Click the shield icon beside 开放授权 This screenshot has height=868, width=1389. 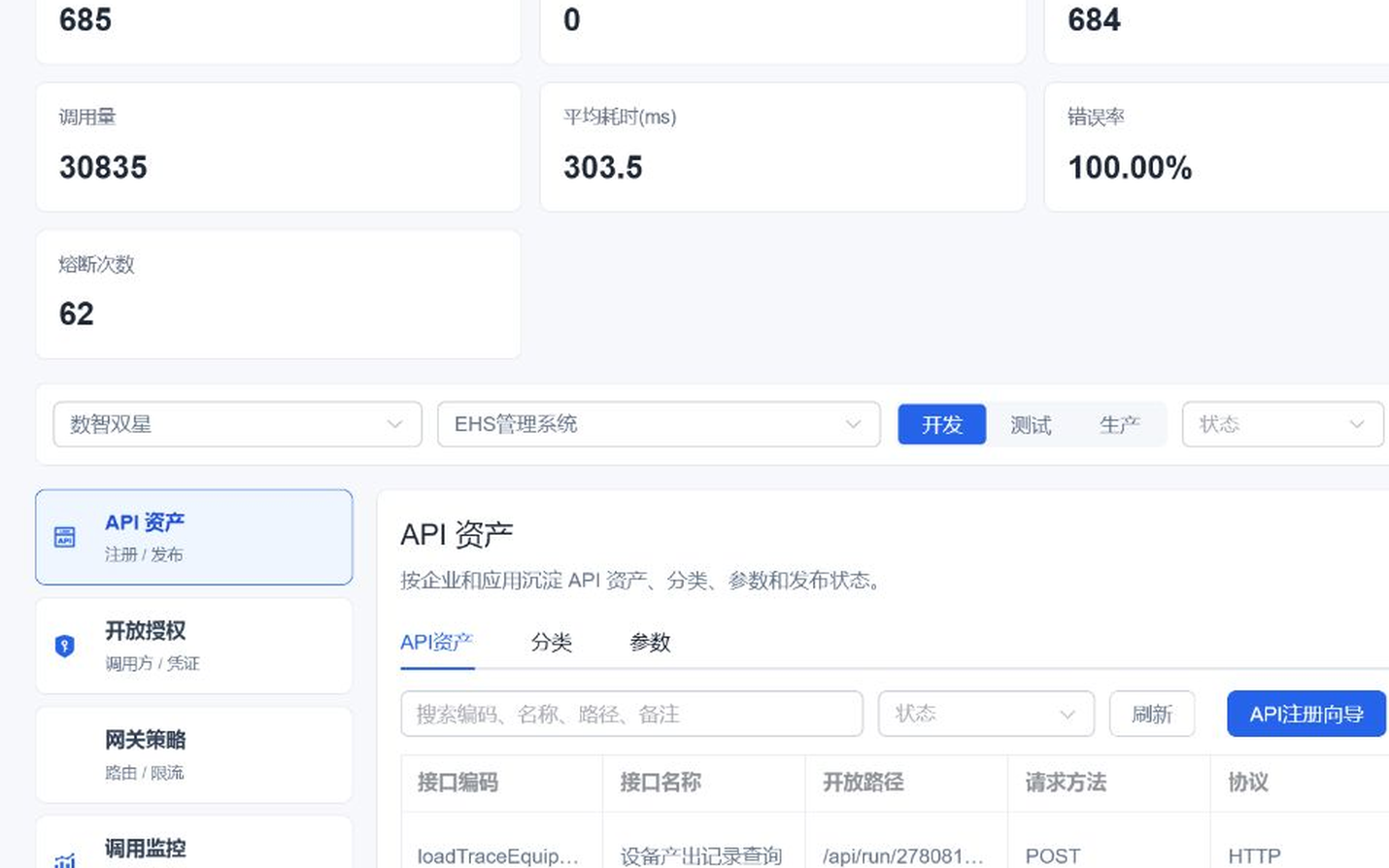coord(65,646)
